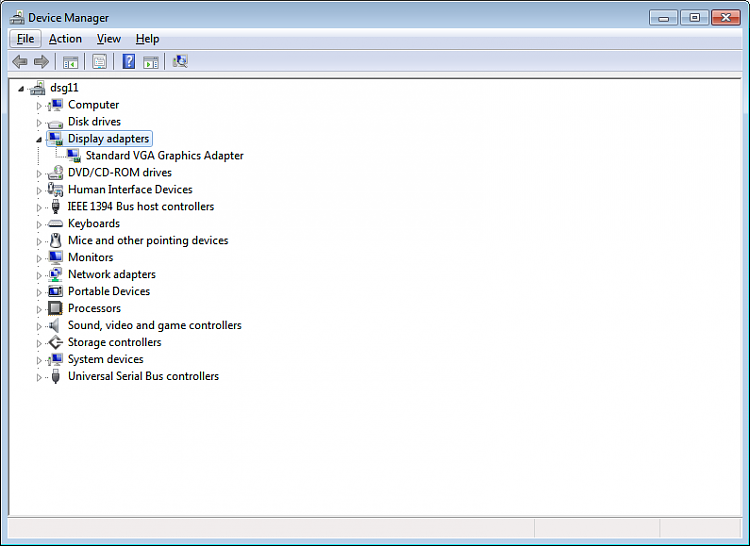Select the Keyboards label

tap(94, 224)
